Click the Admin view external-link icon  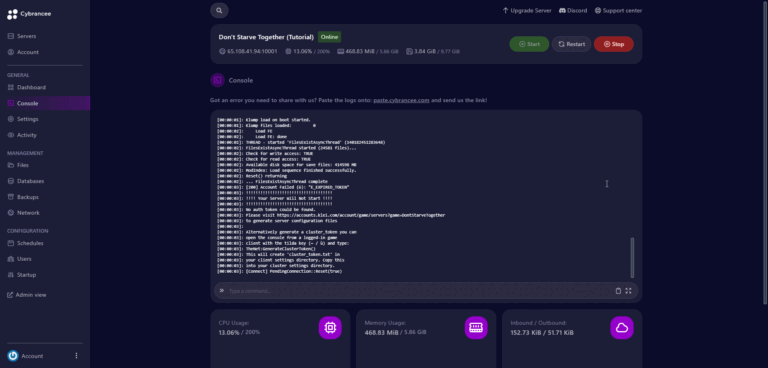(x=10, y=295)
